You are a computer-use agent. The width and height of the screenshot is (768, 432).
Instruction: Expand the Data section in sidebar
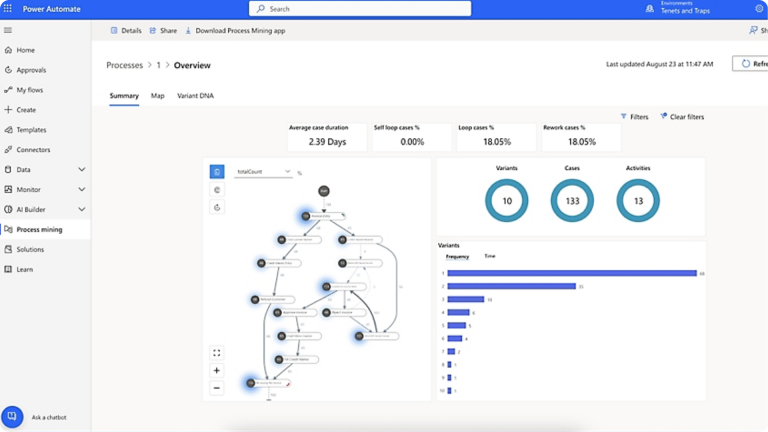click(x=81, y=170)
